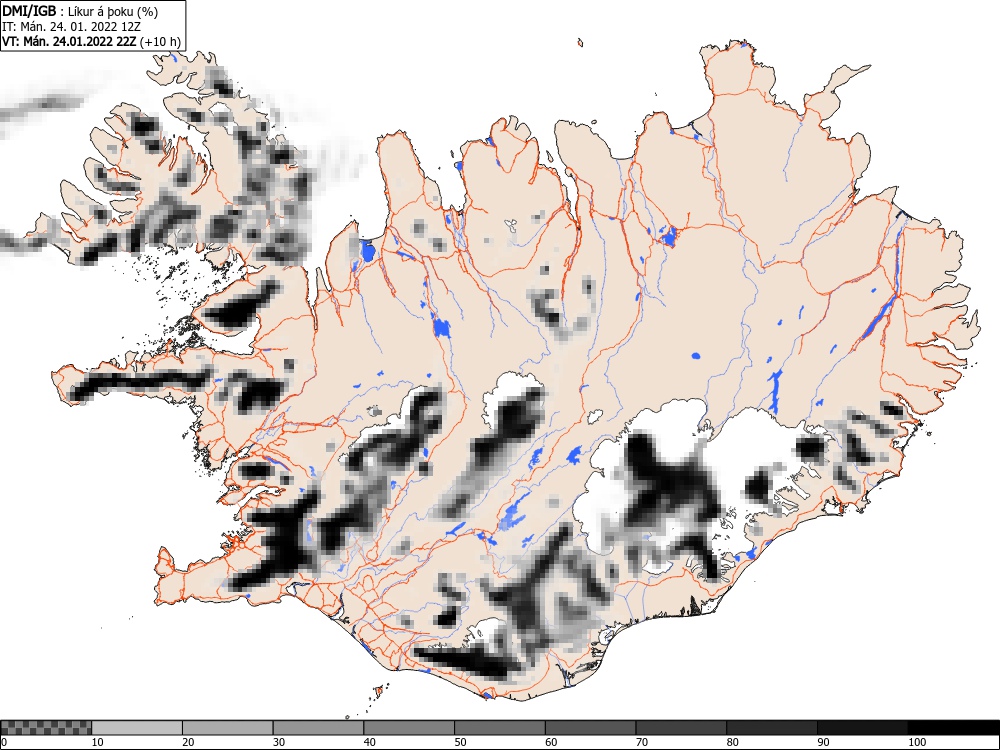Click the legend label '70'
1000x750 pixels.
pyautogui.click(x=641, y=742)
